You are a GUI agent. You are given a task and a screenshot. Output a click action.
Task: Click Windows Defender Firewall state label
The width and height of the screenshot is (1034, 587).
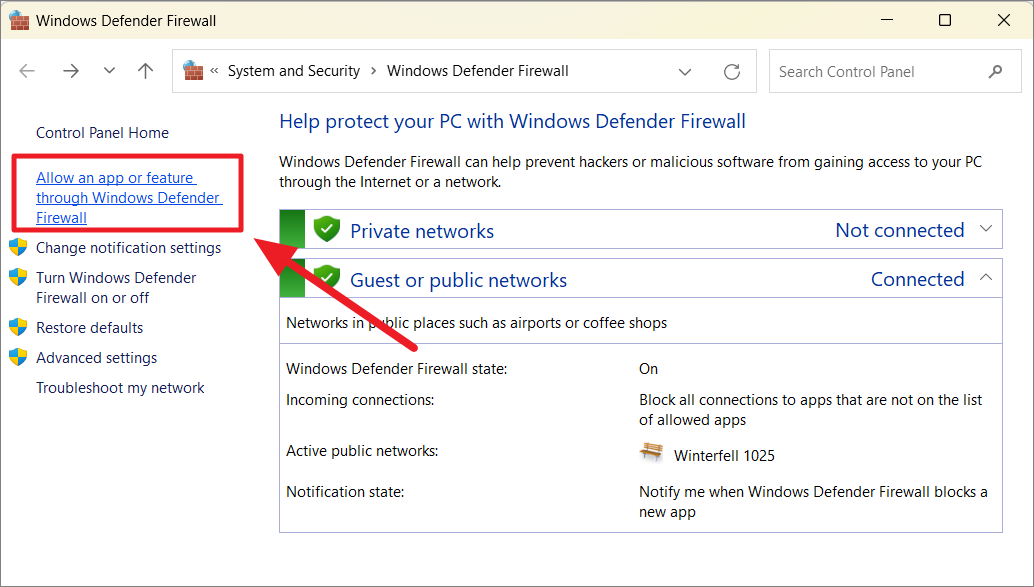[x=396, y=369]
